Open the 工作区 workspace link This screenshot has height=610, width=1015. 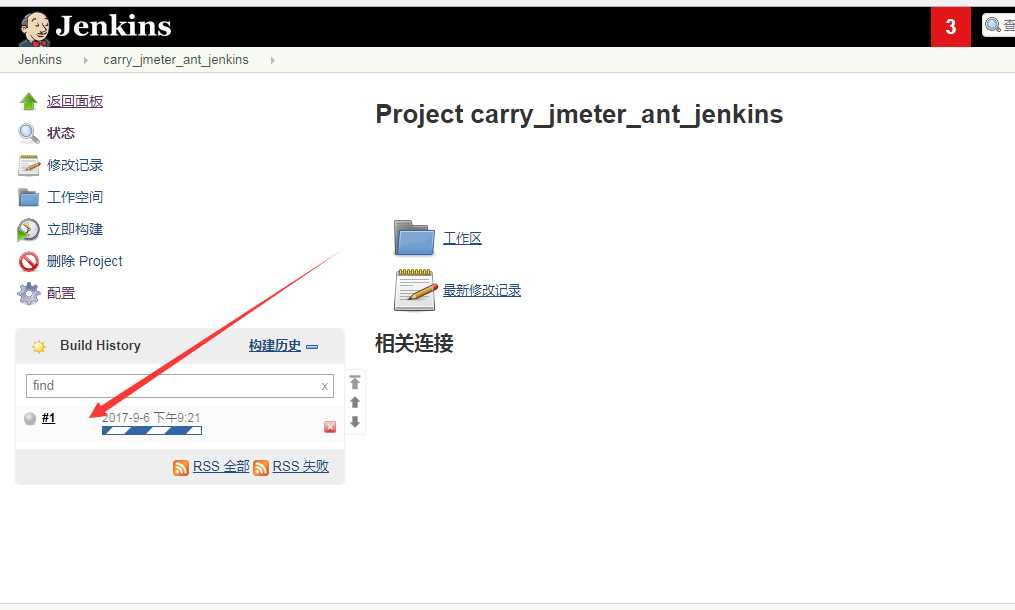coord(462,238)
